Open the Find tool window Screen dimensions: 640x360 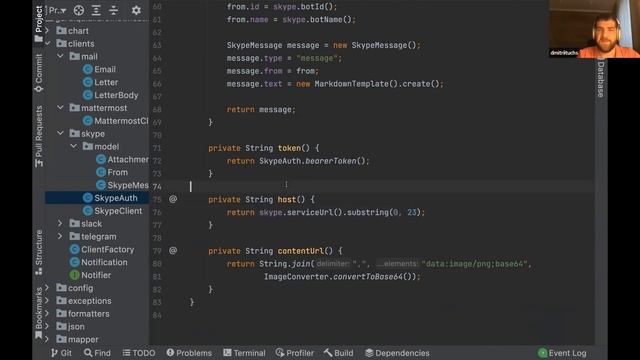tap(97, 353)
